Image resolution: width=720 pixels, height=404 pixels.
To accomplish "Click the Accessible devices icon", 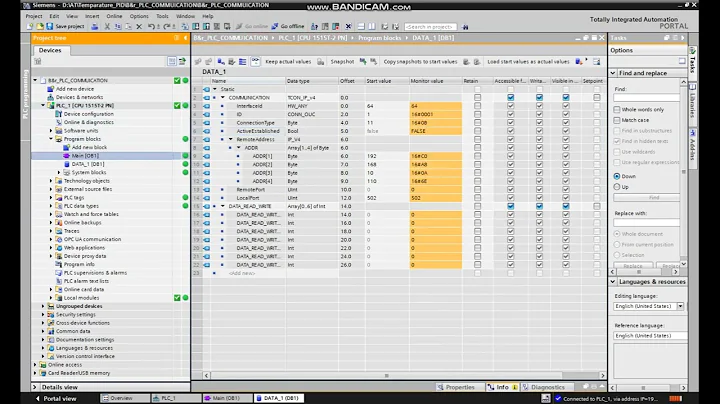I will (x=315, y=26).
